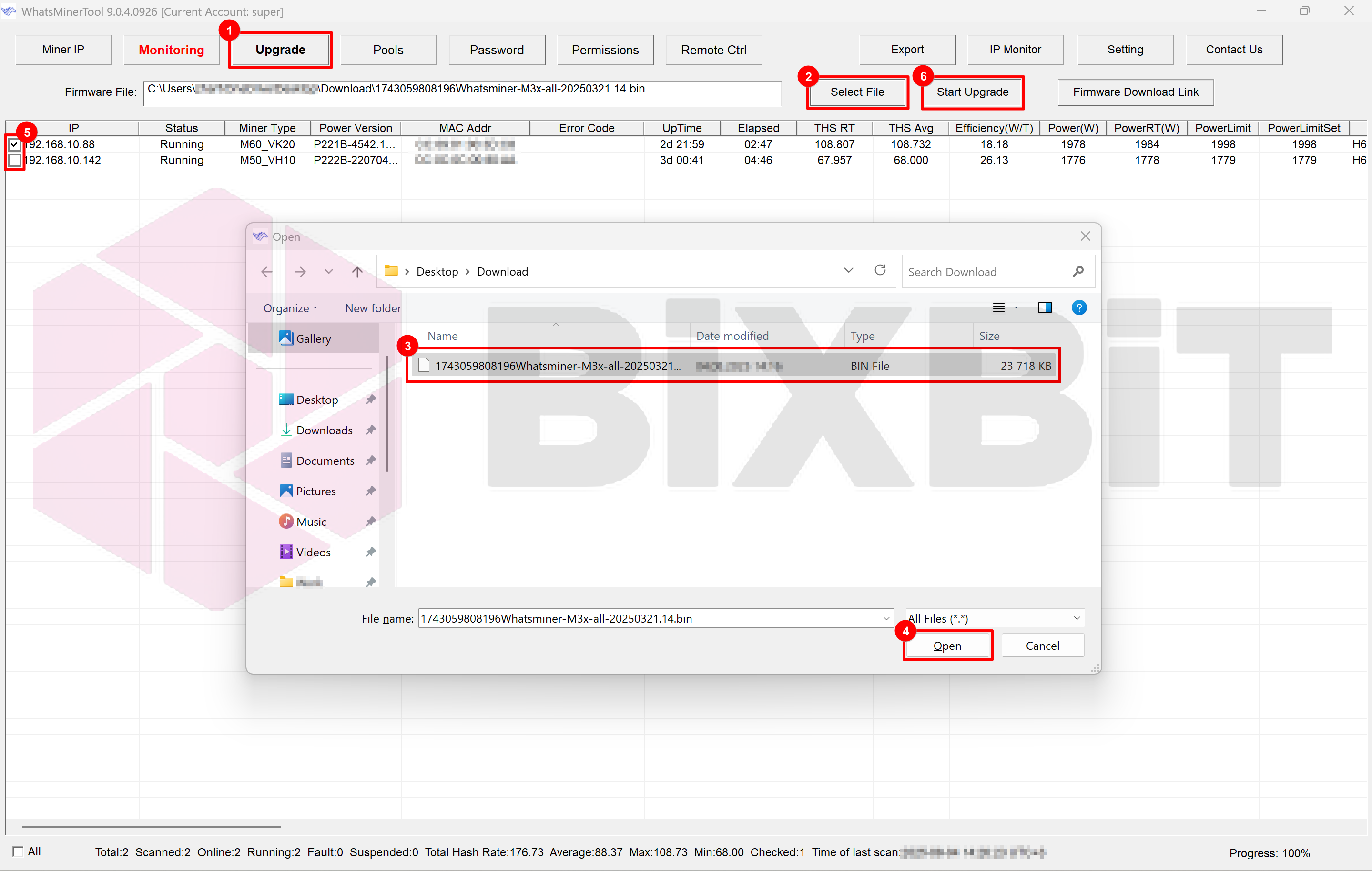Close the Open dialog
Image resolution: width=1372 pixels, height=871 pixels.
click(1086, 236)
